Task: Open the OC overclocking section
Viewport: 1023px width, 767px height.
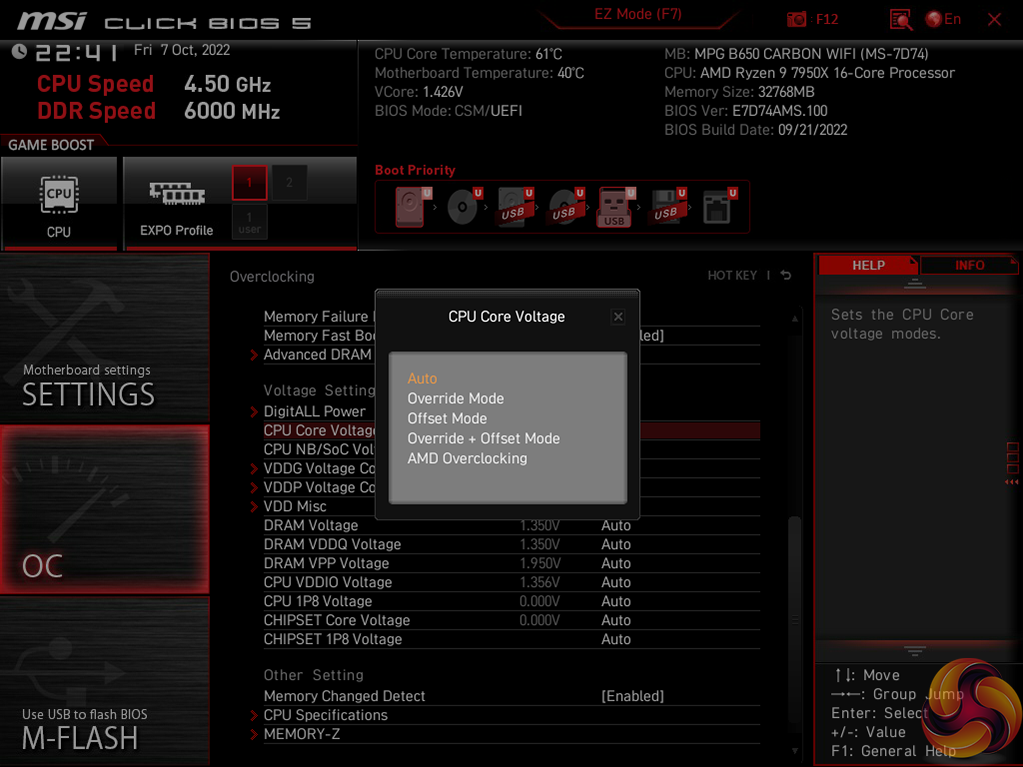Action: pos(104,509)
